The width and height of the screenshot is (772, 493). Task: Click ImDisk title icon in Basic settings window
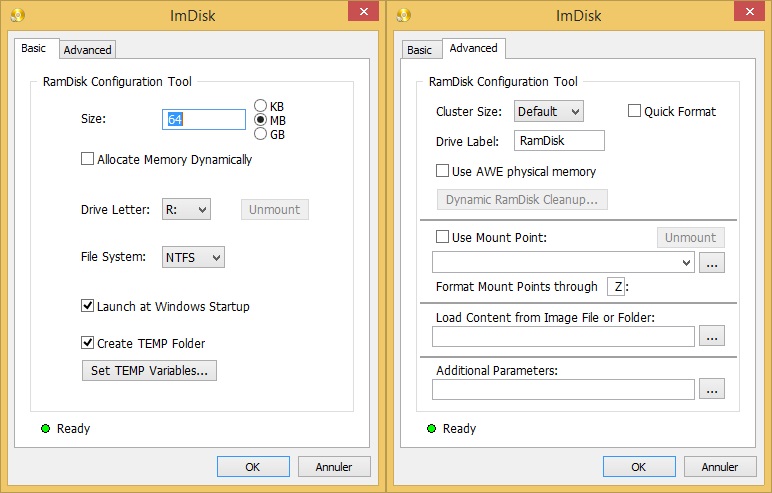(x=17, y=15)
